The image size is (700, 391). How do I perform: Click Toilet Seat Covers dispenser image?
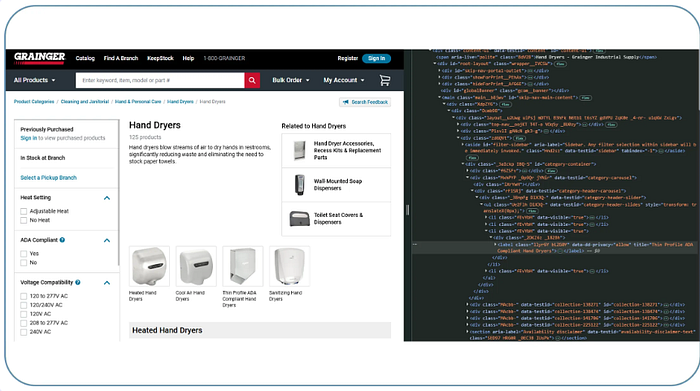pyautogui.click(x=300, y=219)
